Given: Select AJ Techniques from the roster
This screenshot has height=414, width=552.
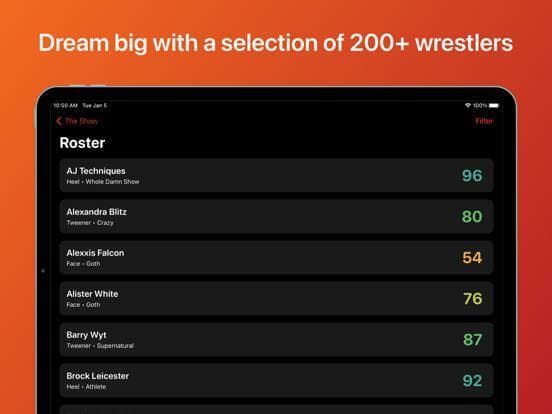Looking at the screenshot, I should click(276, 175).
